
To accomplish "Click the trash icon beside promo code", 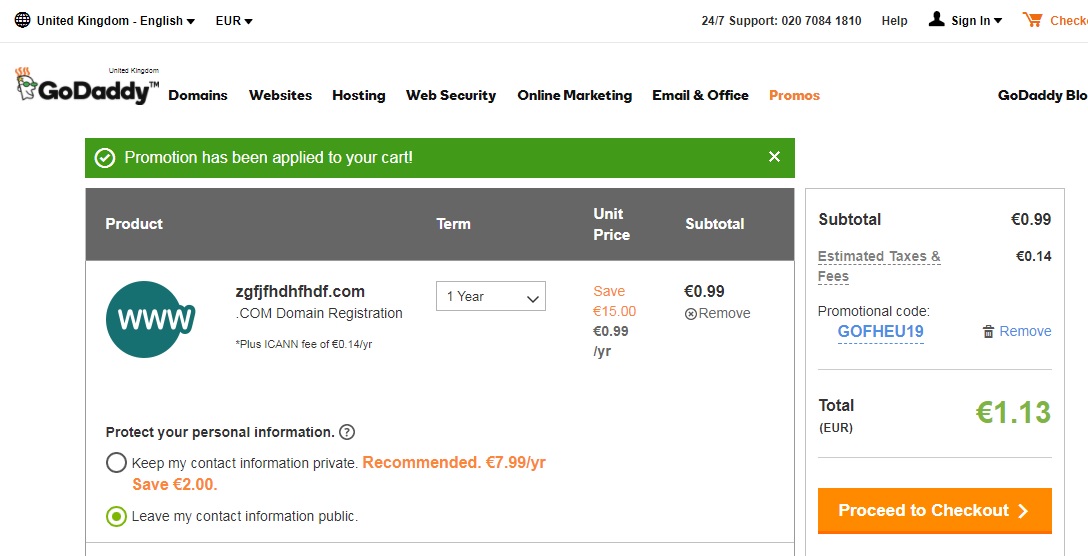I will coord(989,332).
